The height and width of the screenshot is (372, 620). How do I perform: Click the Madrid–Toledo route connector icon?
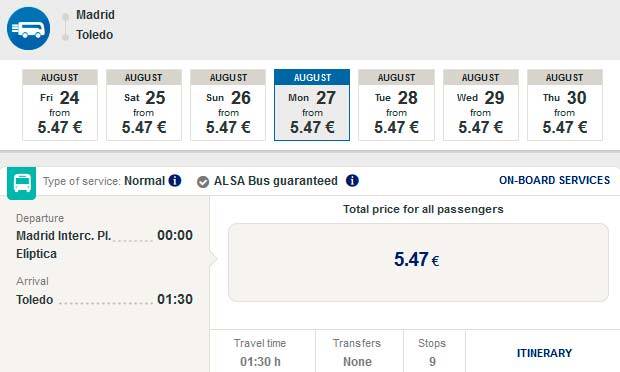click(x=66, y=26)
